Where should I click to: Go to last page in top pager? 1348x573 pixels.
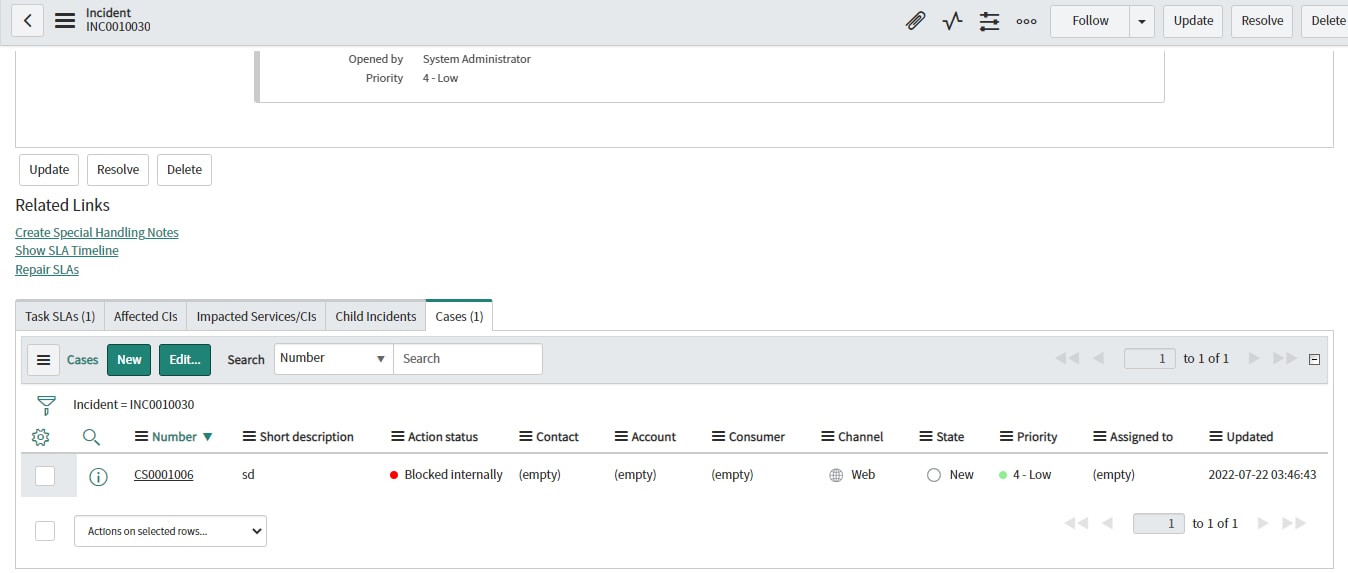coord(1285,358)
